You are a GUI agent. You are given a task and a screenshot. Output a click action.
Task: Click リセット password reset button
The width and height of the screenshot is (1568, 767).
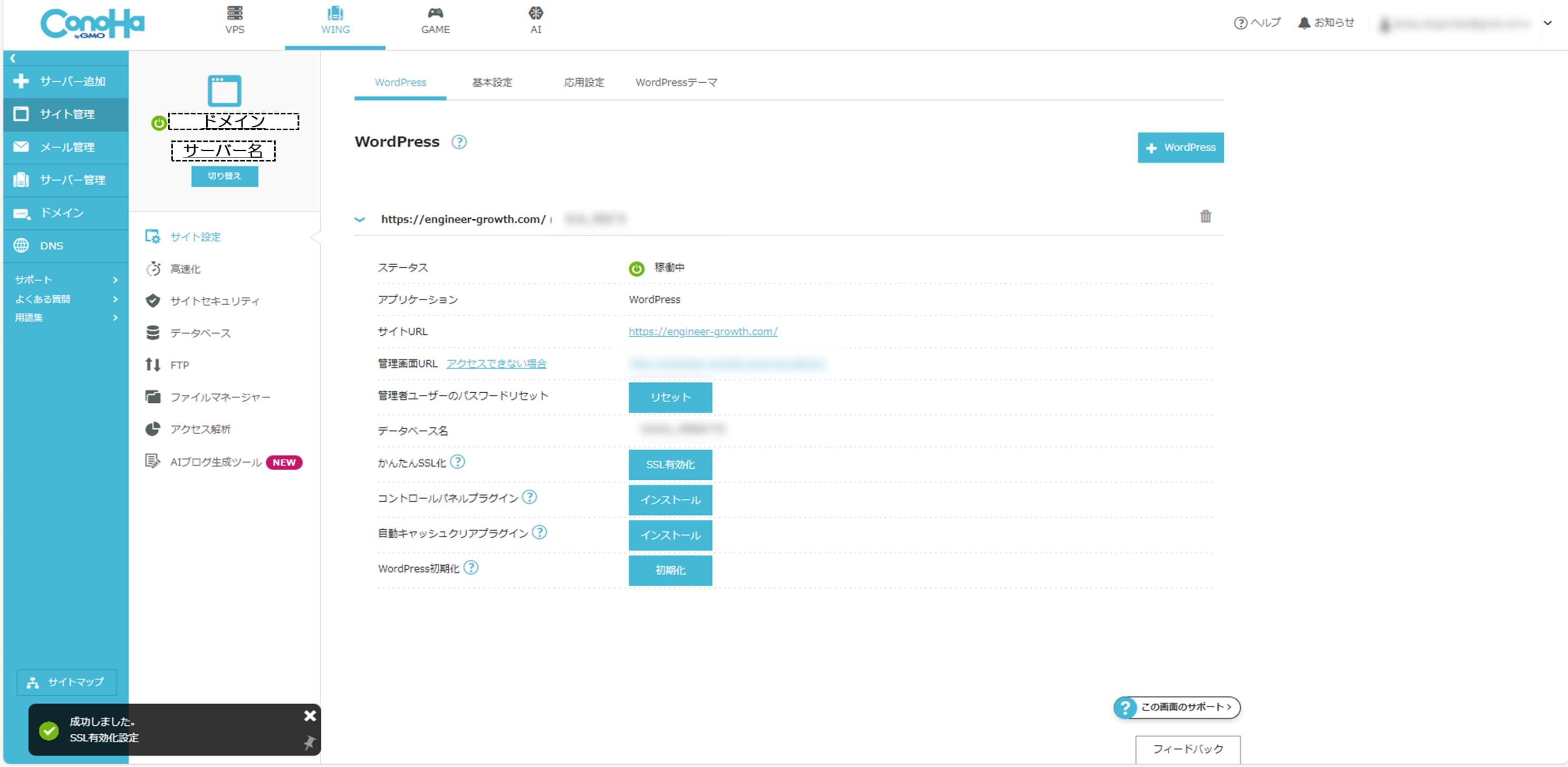pos(670,397)
